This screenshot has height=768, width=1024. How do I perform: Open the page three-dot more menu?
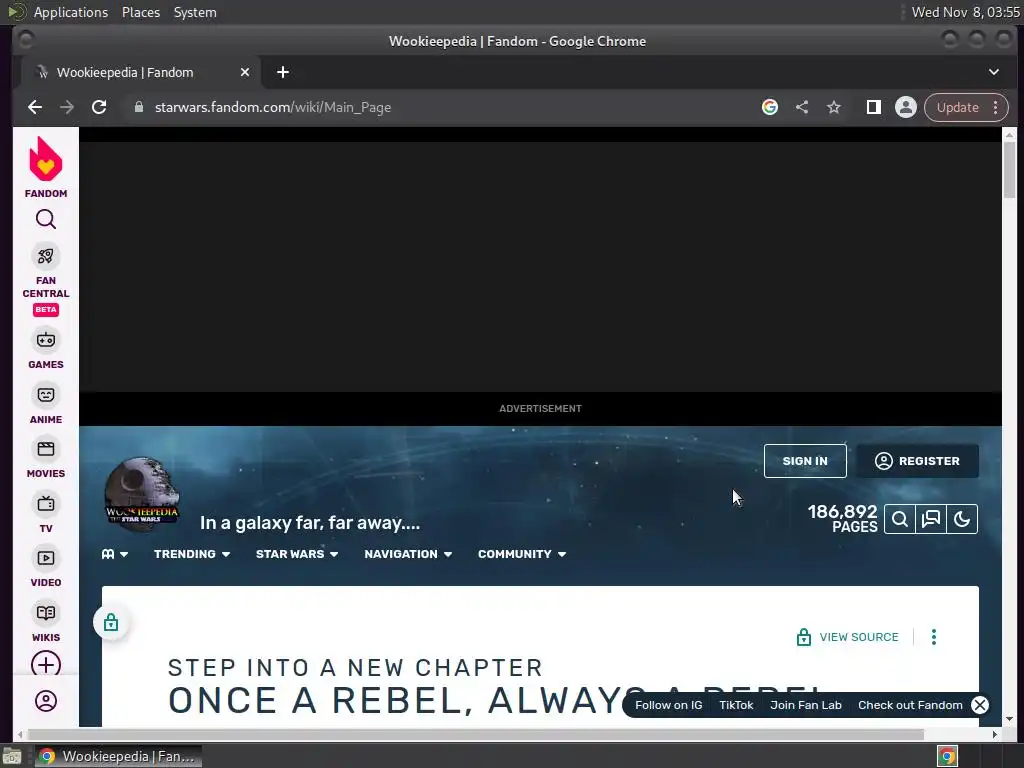click(934, 637)
